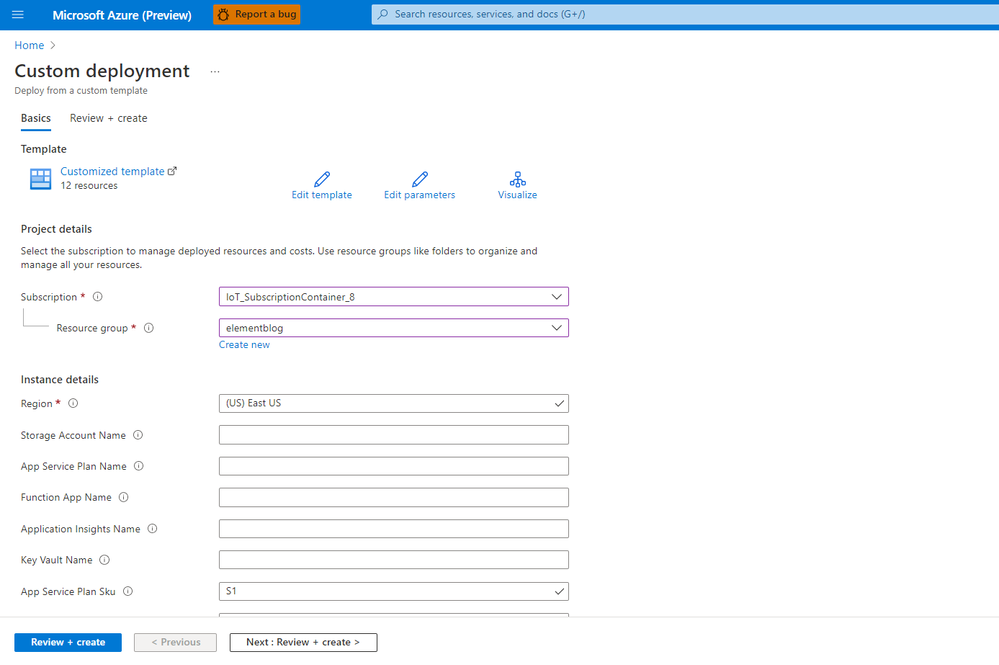Click the Application Insights Name field

pyautogui.click(x=394, y=529)
